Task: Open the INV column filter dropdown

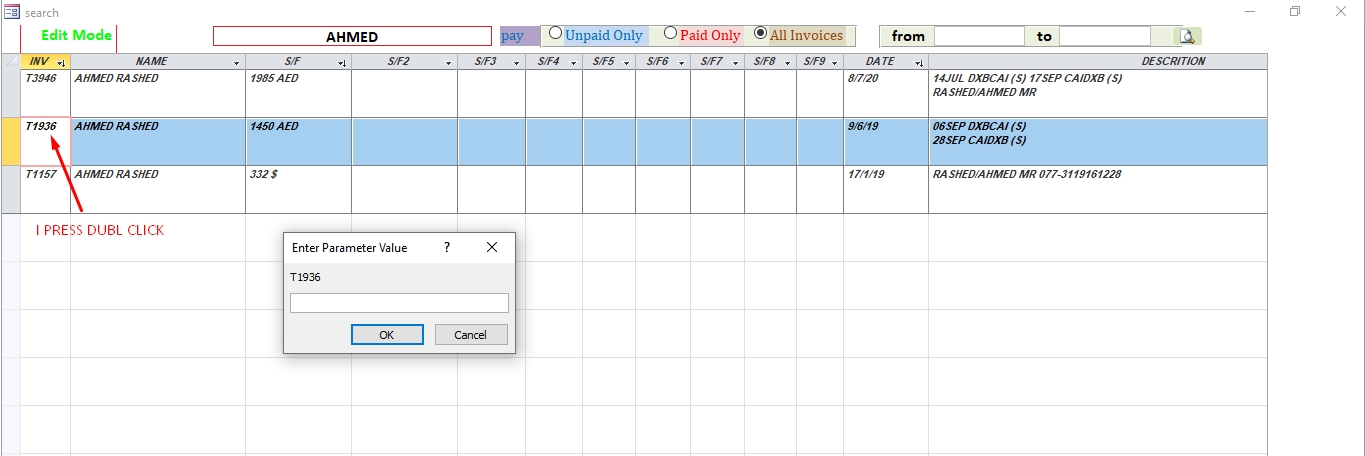Action: point(62,62)
